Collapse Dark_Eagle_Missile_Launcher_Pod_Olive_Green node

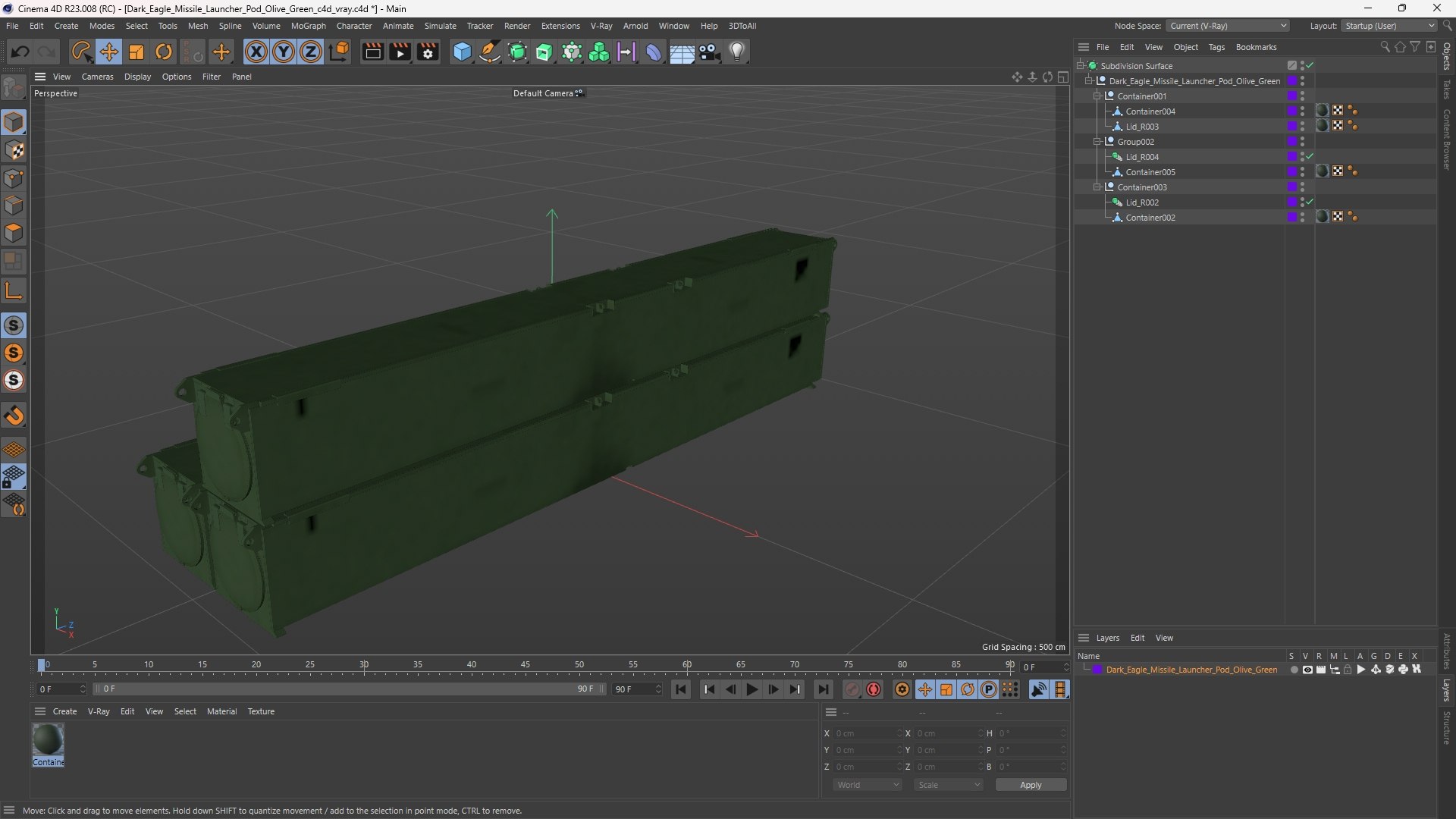(1088, 81)
